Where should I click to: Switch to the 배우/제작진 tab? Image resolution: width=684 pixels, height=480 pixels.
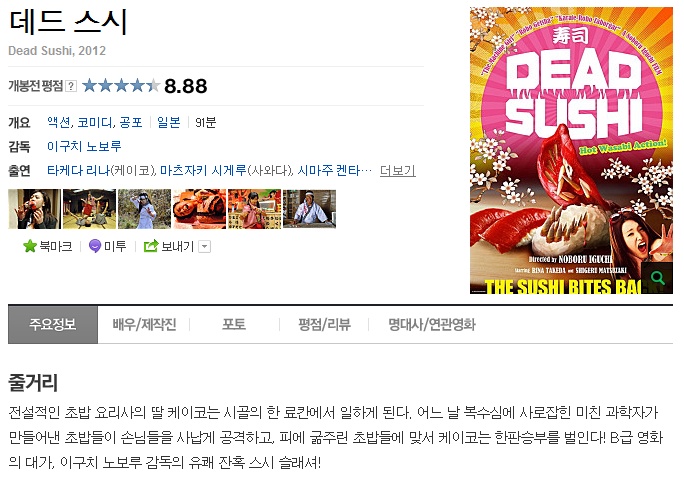coord(144,324)
